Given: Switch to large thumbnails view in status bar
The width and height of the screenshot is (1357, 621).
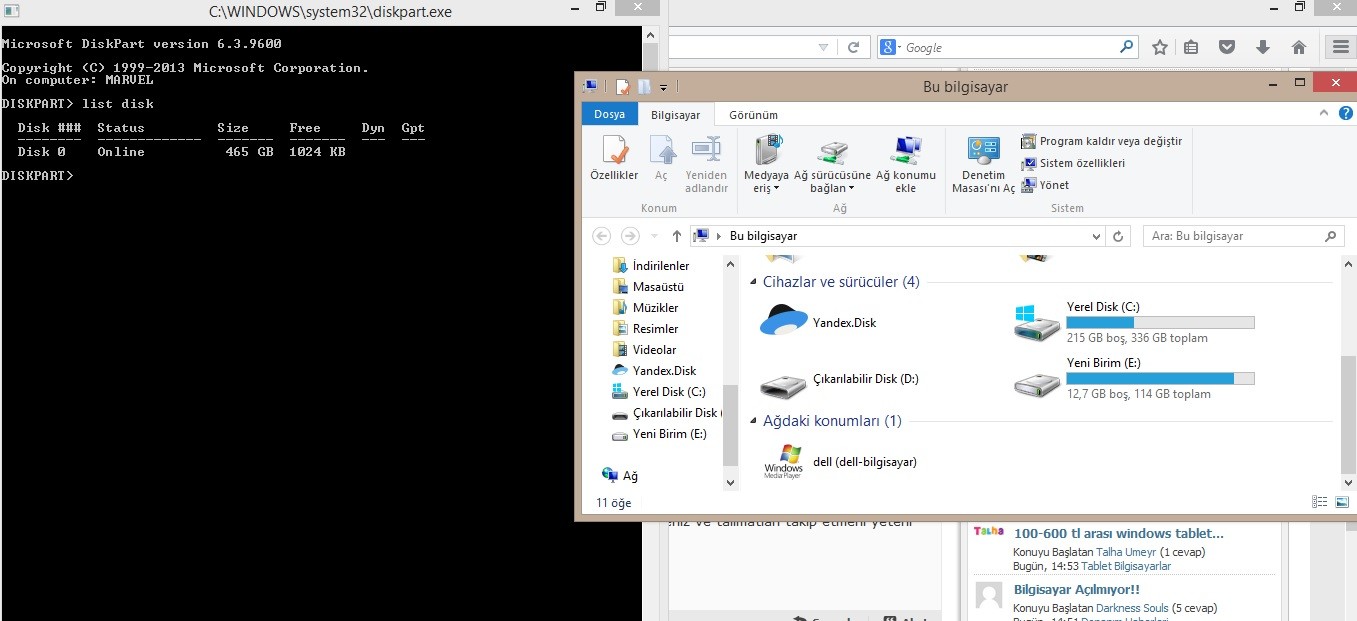Looking at the screenshot, I should point(1340,502).
